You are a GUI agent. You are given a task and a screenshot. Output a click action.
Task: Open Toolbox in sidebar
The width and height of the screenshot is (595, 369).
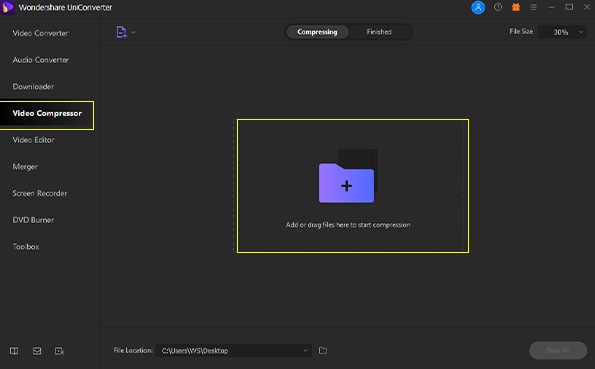click(x=26, y=247)
